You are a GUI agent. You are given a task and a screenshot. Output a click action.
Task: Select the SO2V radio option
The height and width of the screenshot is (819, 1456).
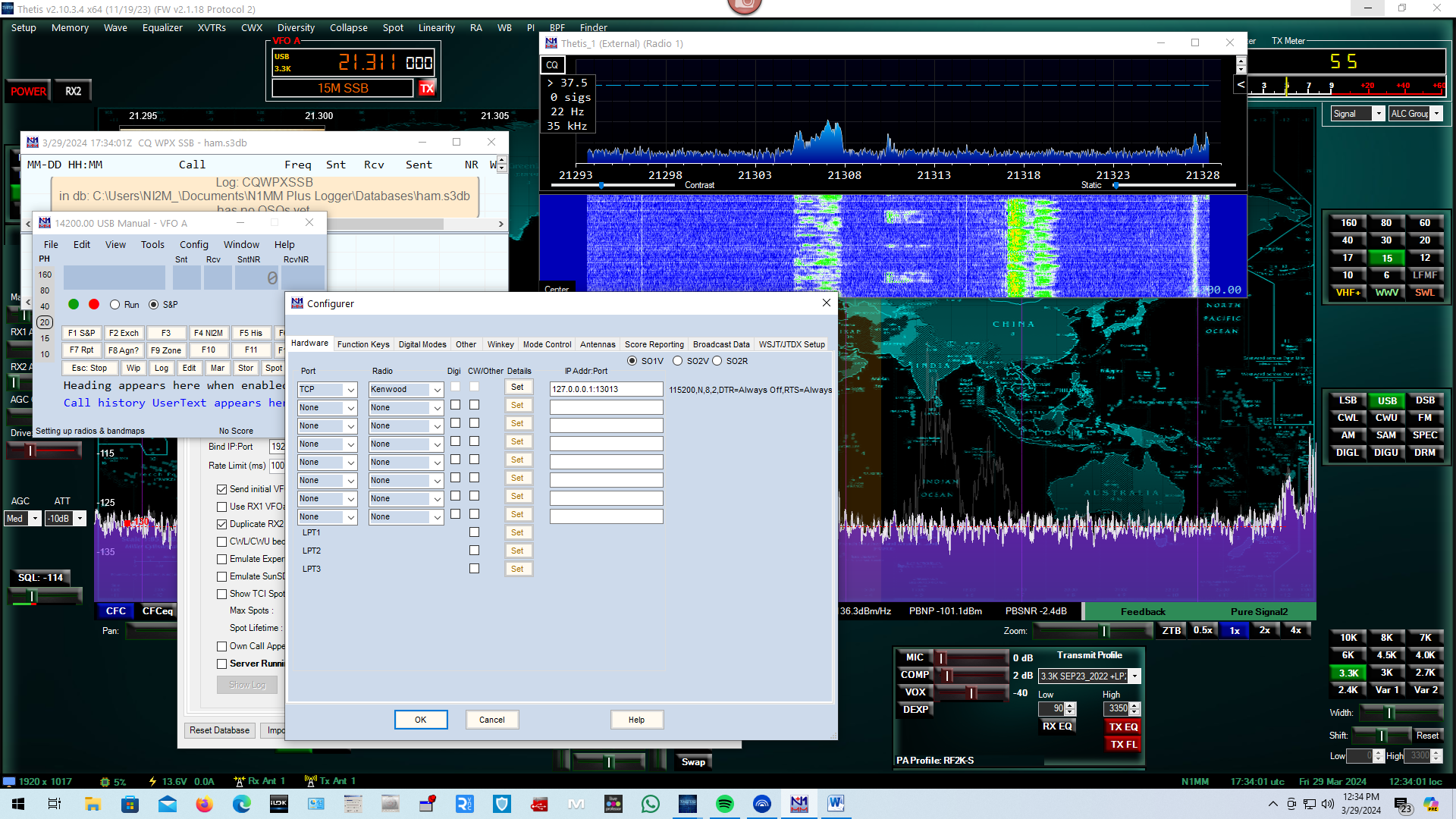677,361
